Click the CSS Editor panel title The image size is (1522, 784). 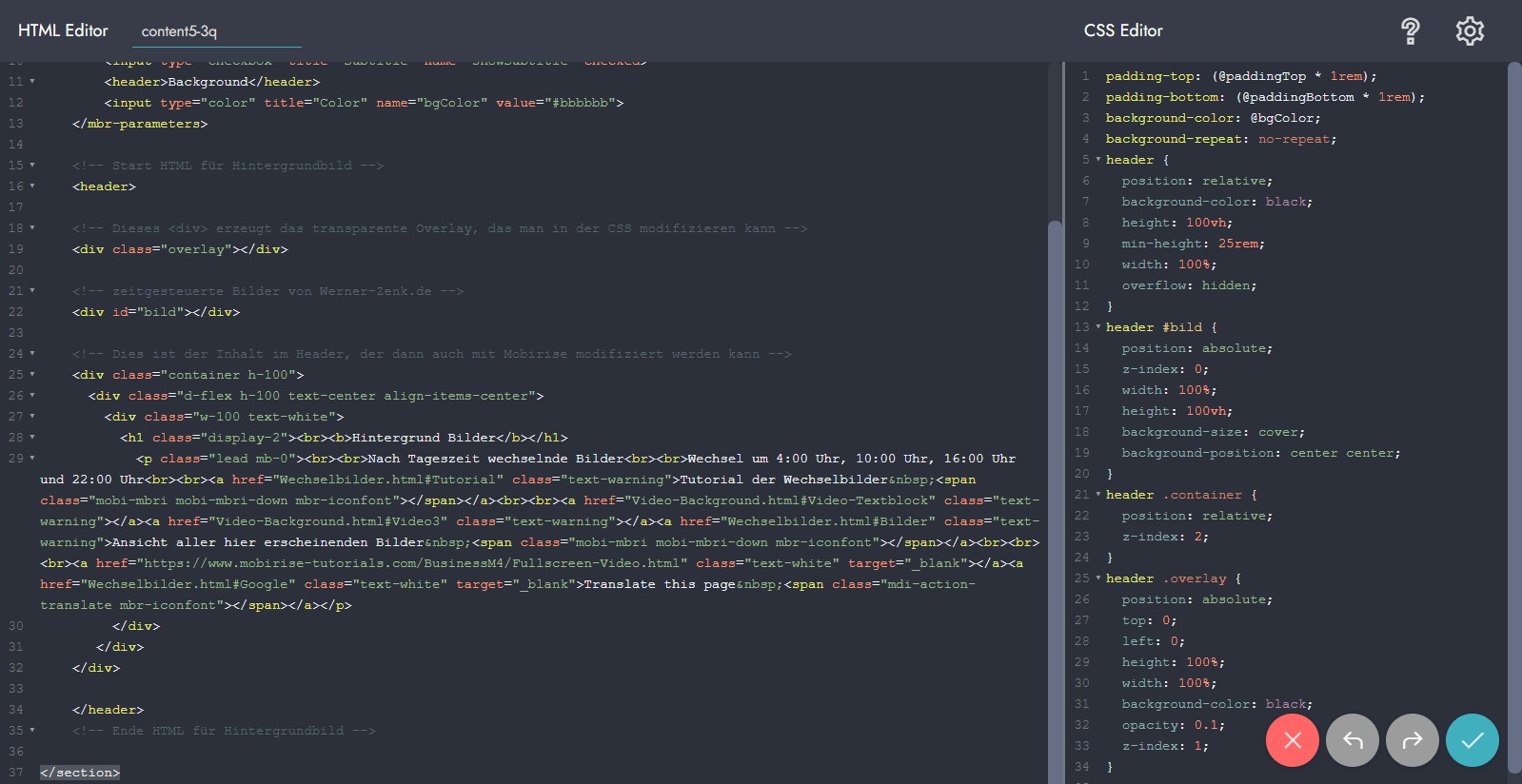click(x=1123, y=30)
